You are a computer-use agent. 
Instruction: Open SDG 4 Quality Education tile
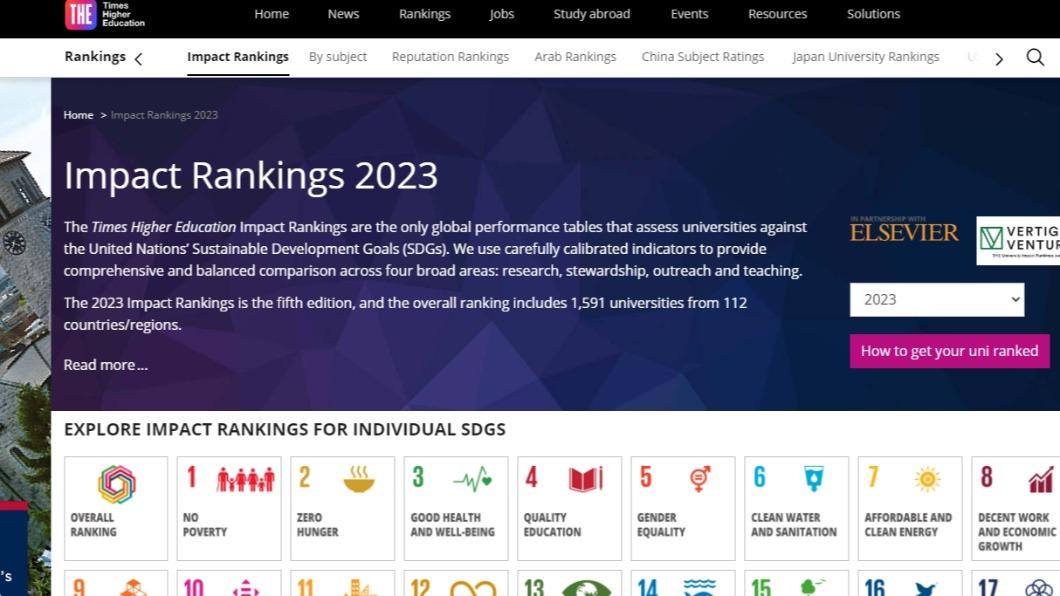pos(569,508)
